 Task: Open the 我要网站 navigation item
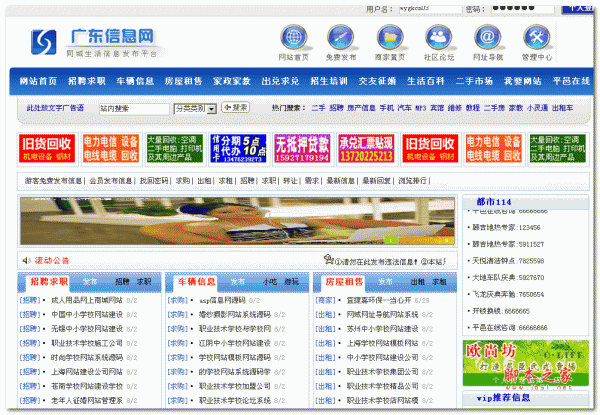pyautogui.click(x=522, y=81)
